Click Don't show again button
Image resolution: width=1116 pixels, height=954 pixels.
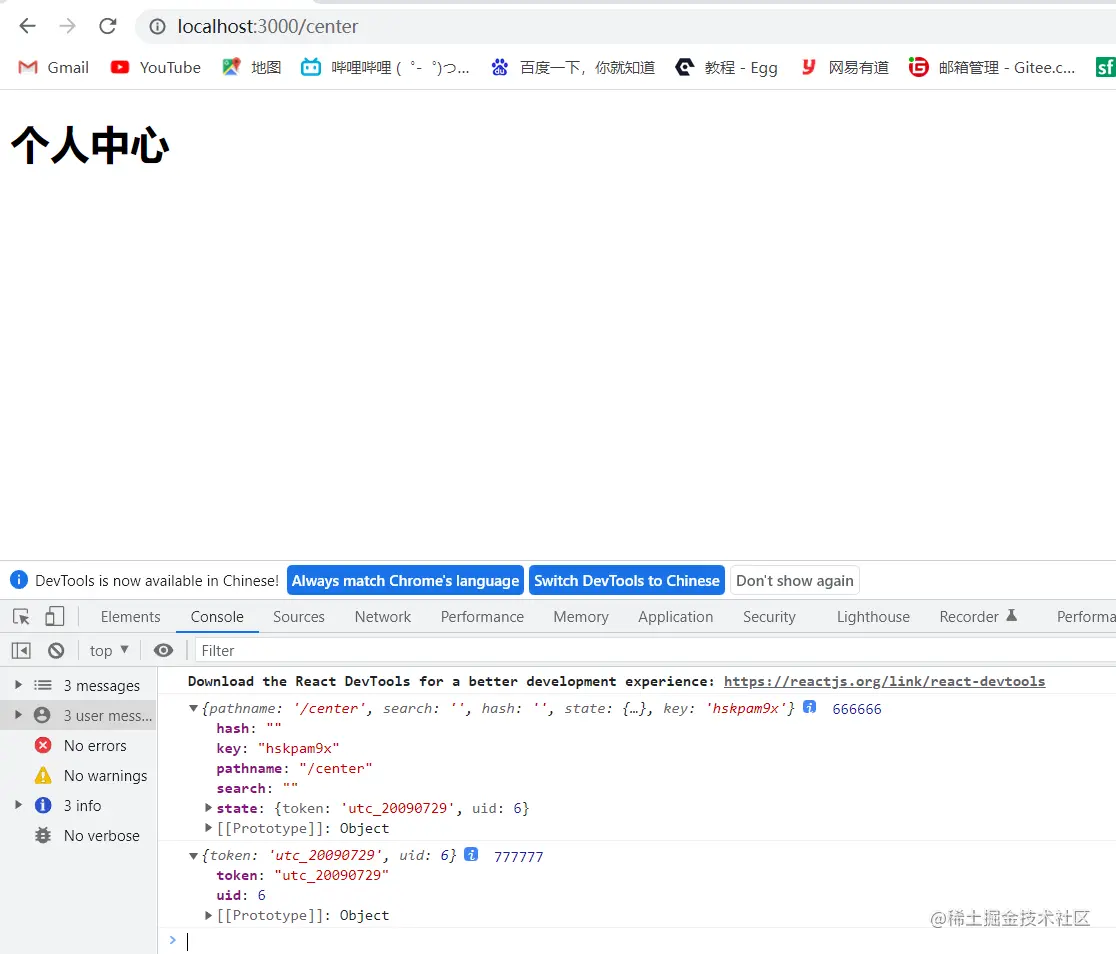click(794, 581)
